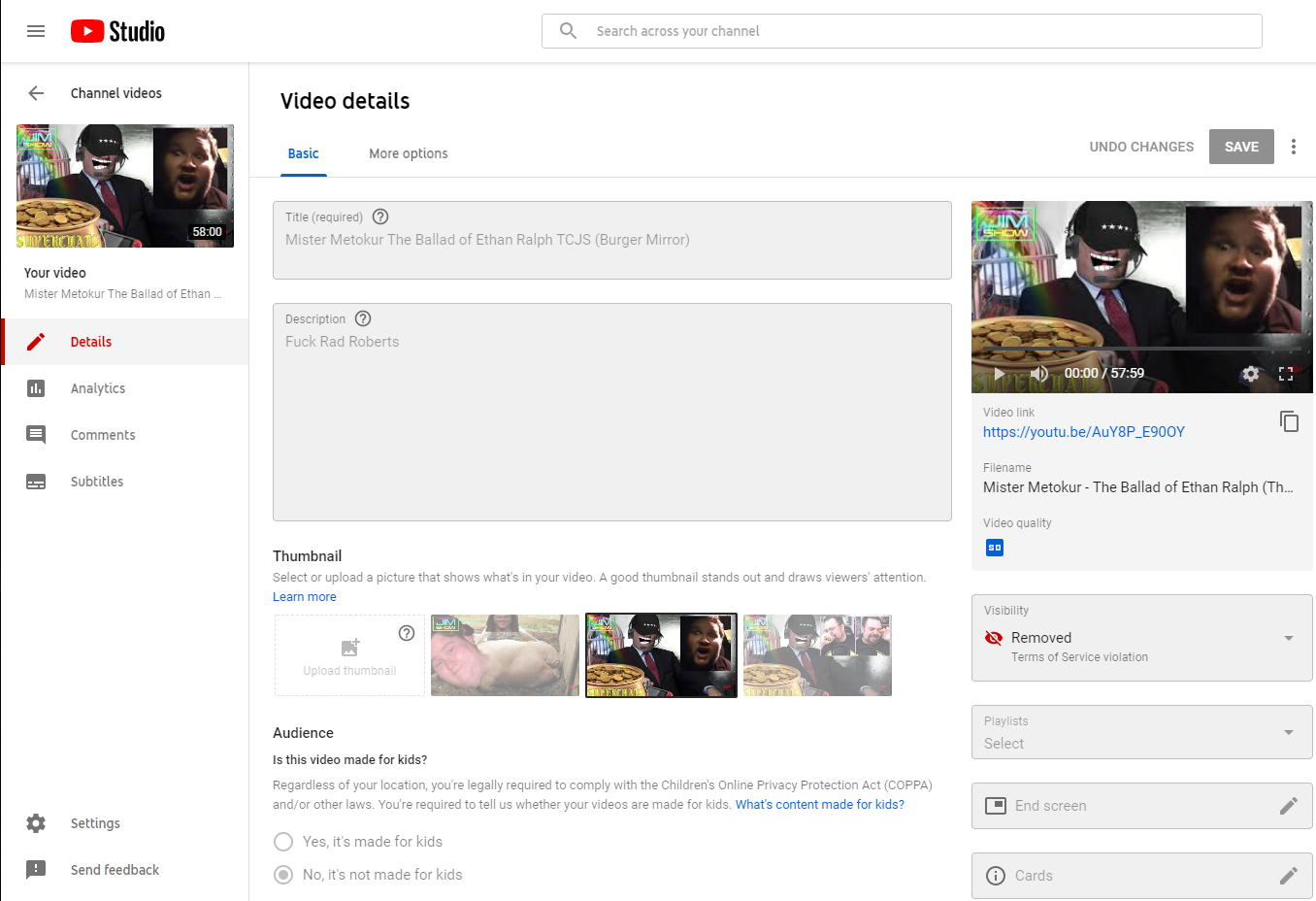1316x901 pixels.
Task: Open Analytics in the sidebar
Action: [x=124, y=388]
